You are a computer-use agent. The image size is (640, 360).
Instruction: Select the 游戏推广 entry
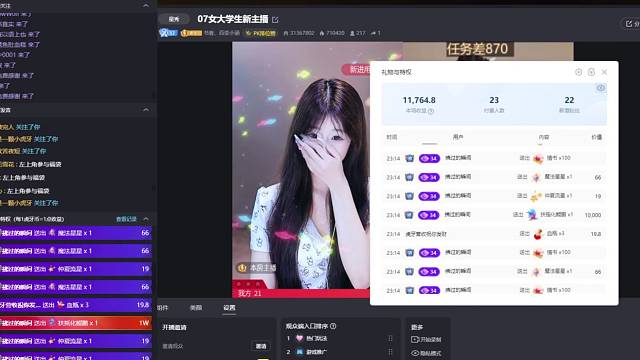(317, 352)
